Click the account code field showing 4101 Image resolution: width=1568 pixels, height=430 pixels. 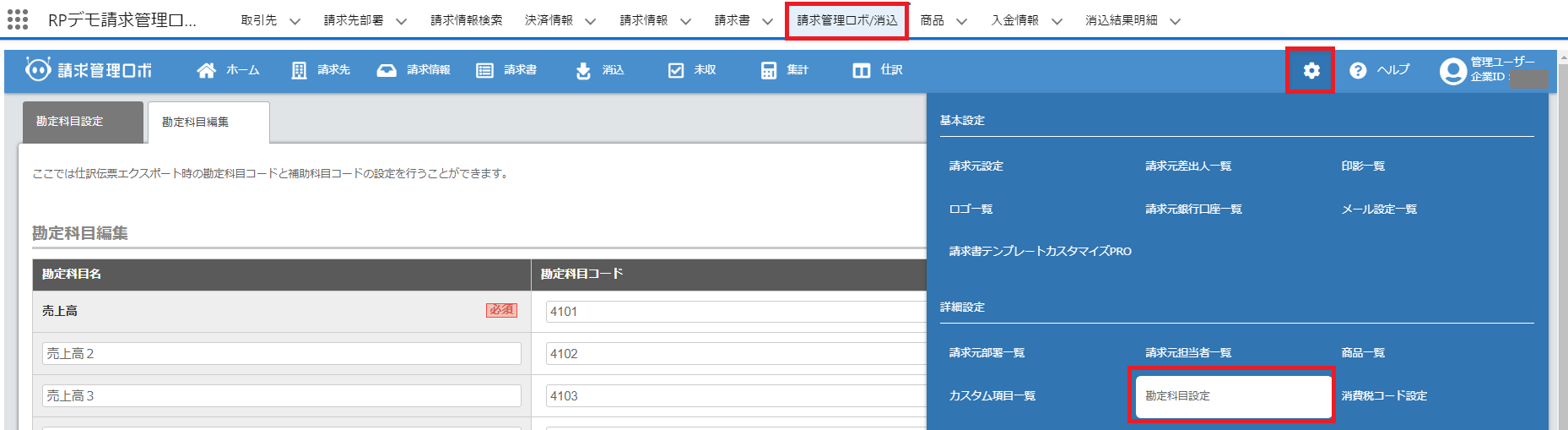pos(734,311)
